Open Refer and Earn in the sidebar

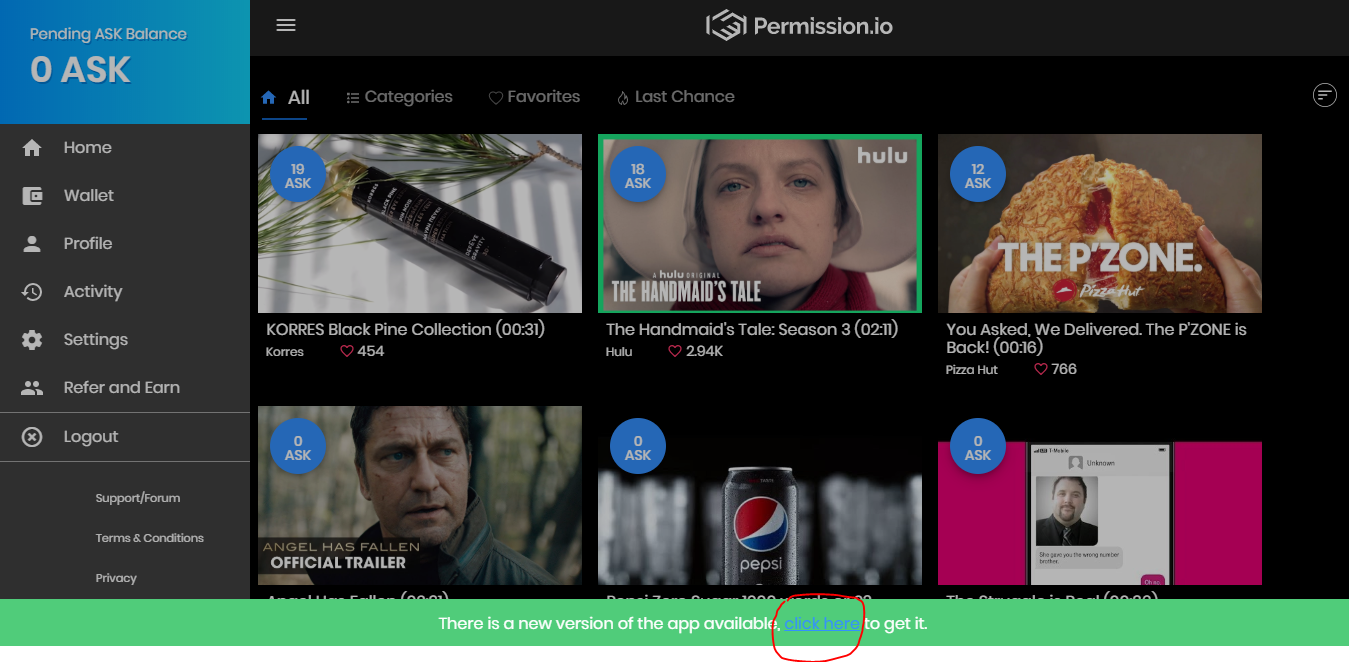point(125,388)
